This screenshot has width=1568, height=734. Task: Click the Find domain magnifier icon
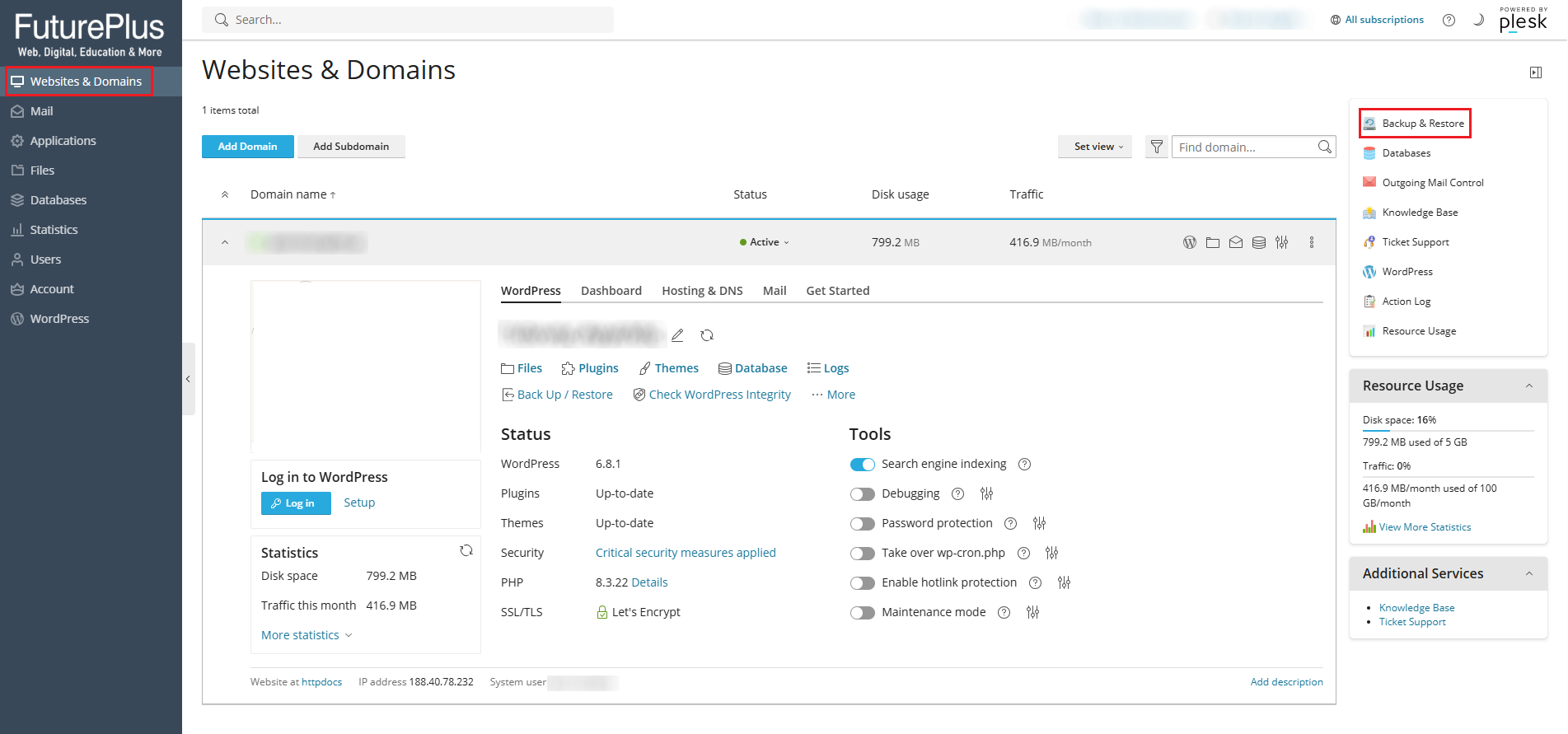1324,147
